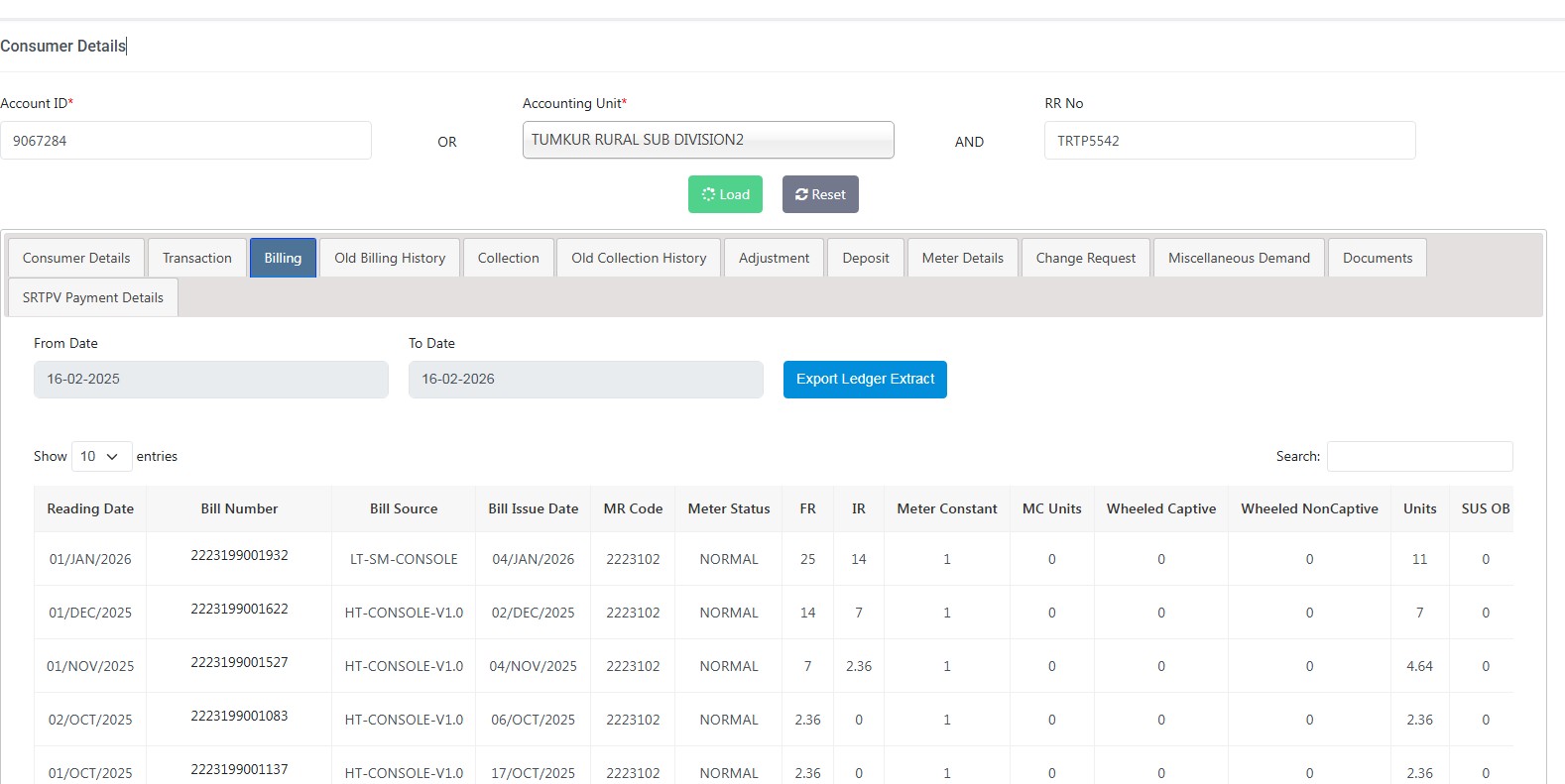Click the RR No input field
Screen dimensions: 1565x784
[x=1229, y=141]
